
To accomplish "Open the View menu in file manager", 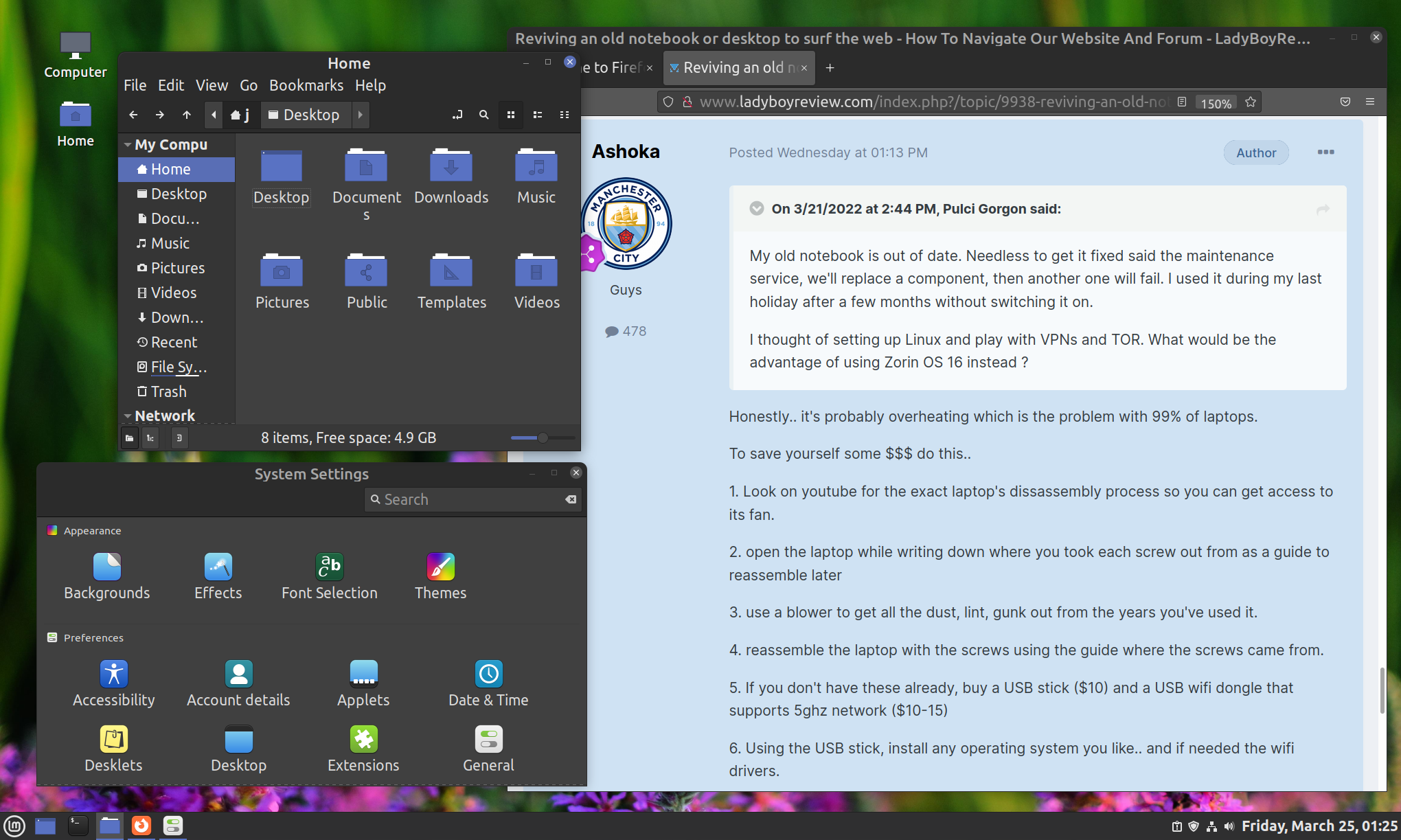I will click(x=212, y=85).
